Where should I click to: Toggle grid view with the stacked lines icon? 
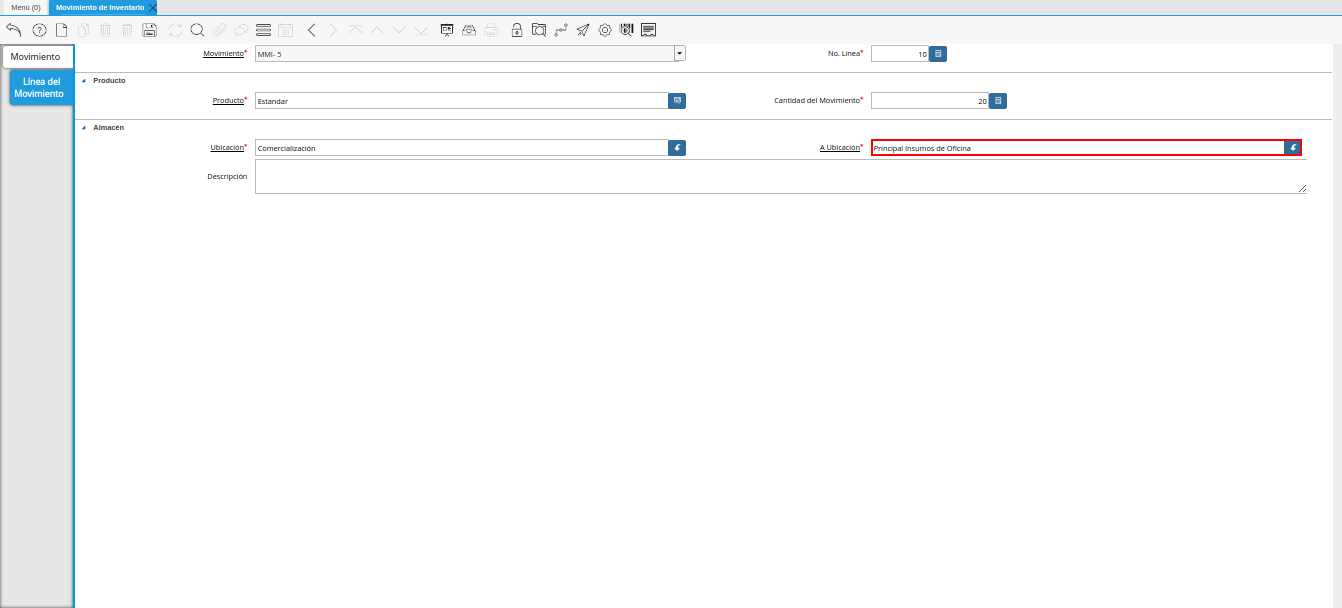point(263,30)
